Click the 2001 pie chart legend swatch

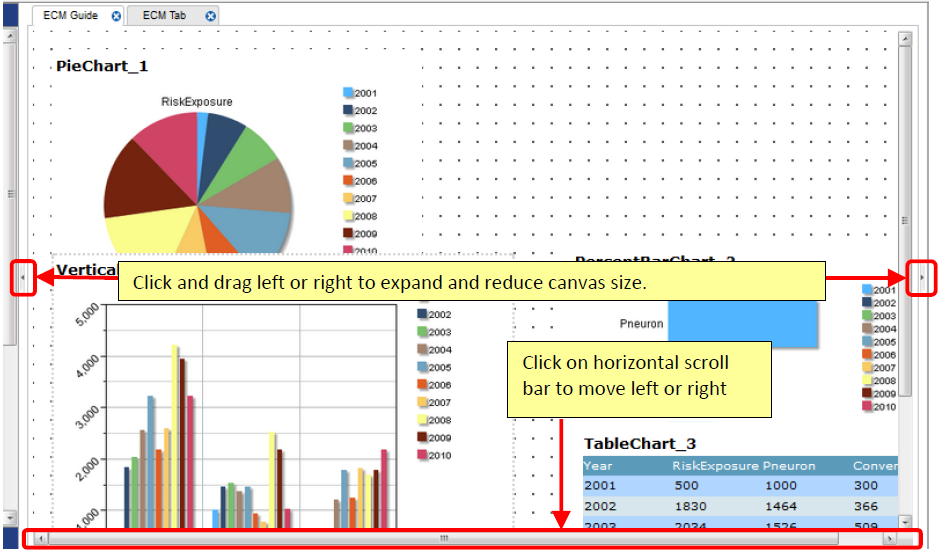348,92
